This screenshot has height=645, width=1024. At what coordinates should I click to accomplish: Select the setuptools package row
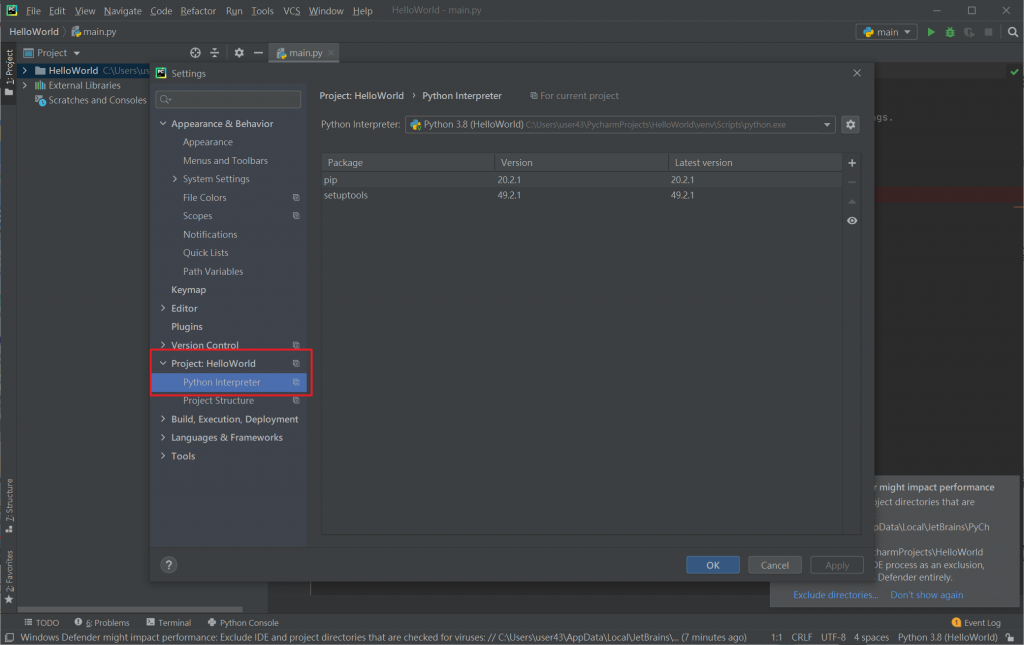(581, 195)
